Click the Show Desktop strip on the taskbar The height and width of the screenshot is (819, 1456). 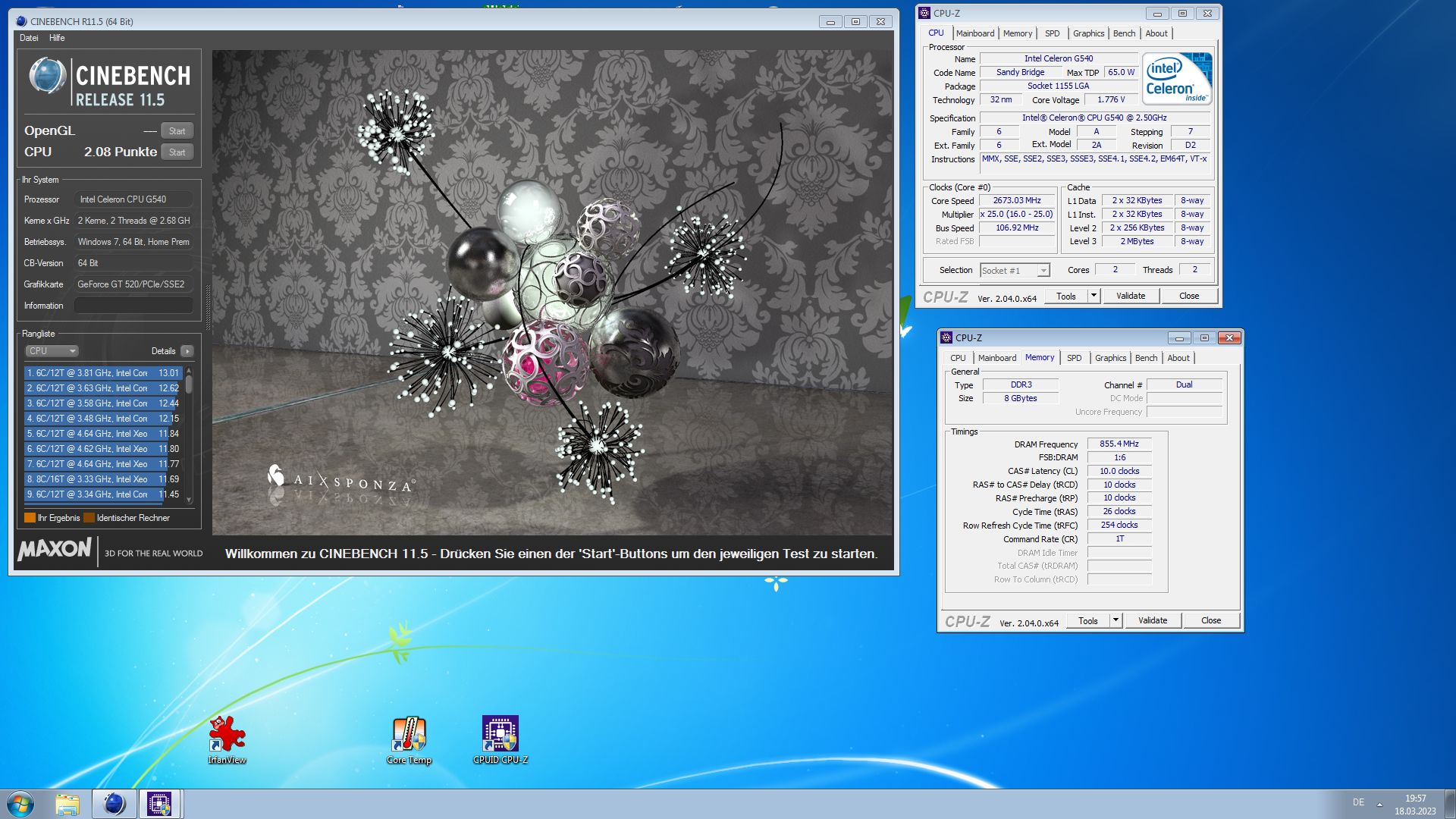coord(1450,804)
